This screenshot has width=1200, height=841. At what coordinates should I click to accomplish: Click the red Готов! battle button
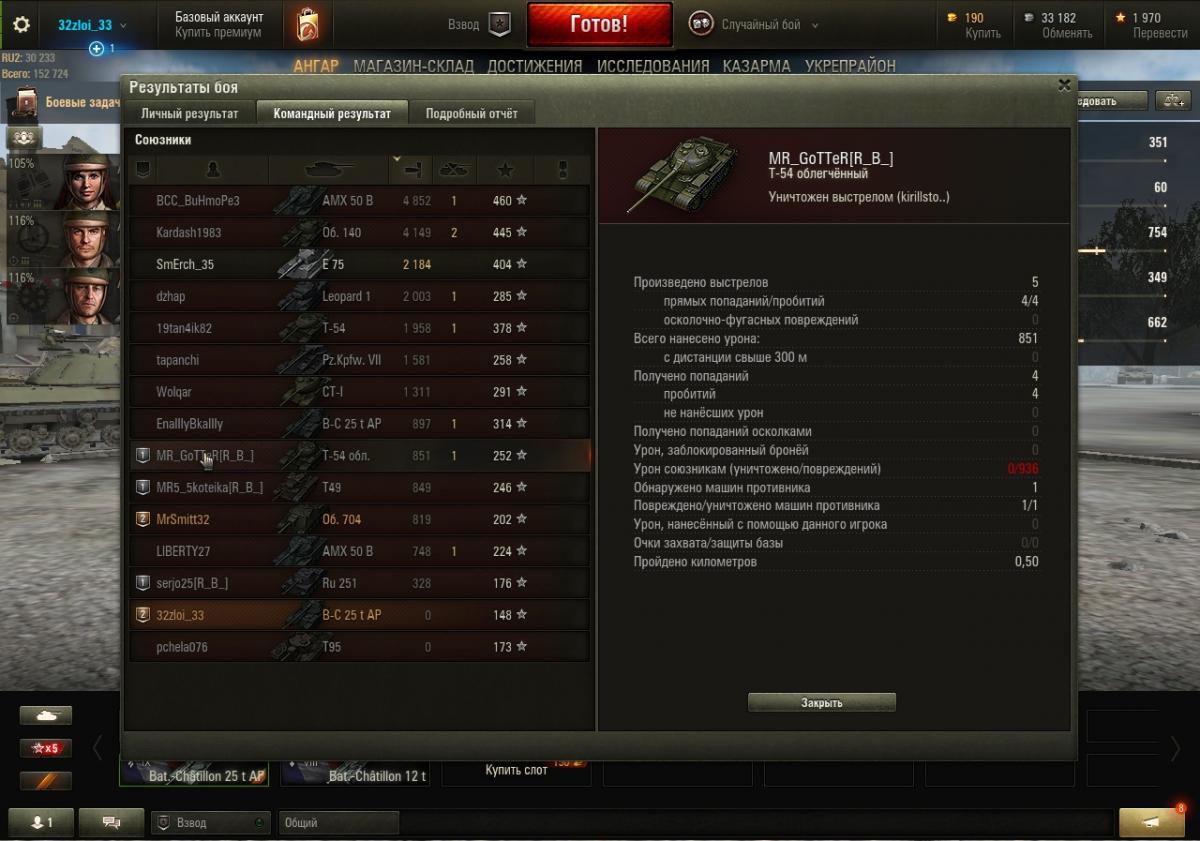click(x=599, y=25)
